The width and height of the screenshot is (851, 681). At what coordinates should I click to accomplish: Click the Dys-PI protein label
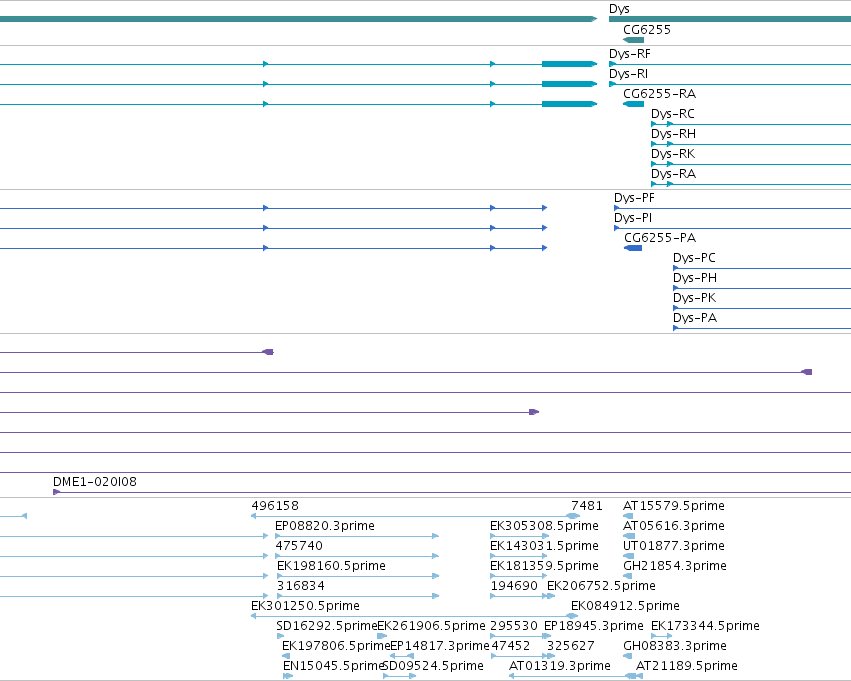[633, 218]
